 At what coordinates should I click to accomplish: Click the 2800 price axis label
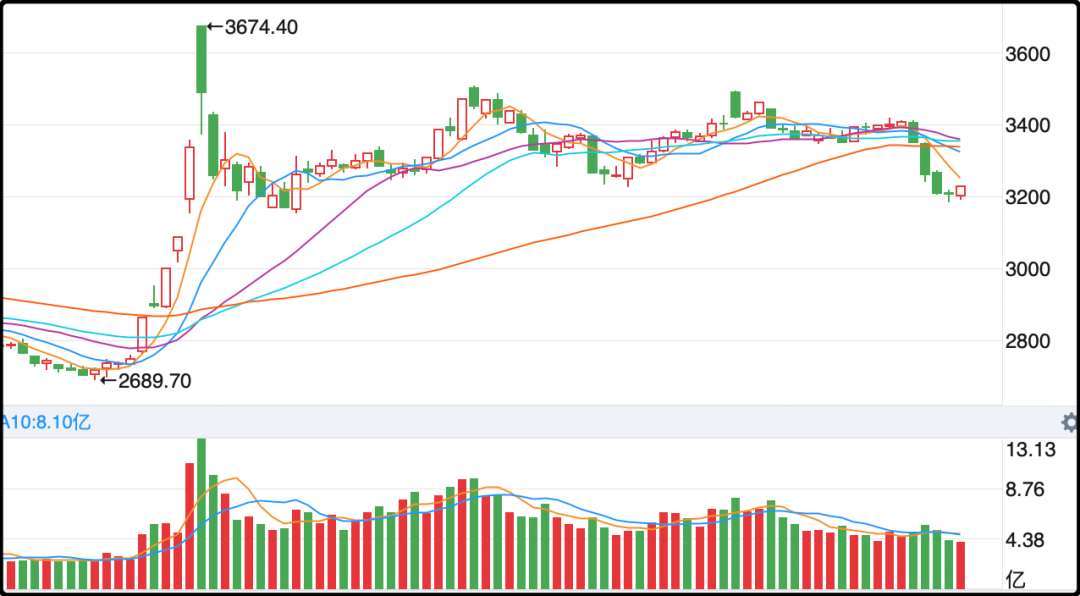[1026, 342]
